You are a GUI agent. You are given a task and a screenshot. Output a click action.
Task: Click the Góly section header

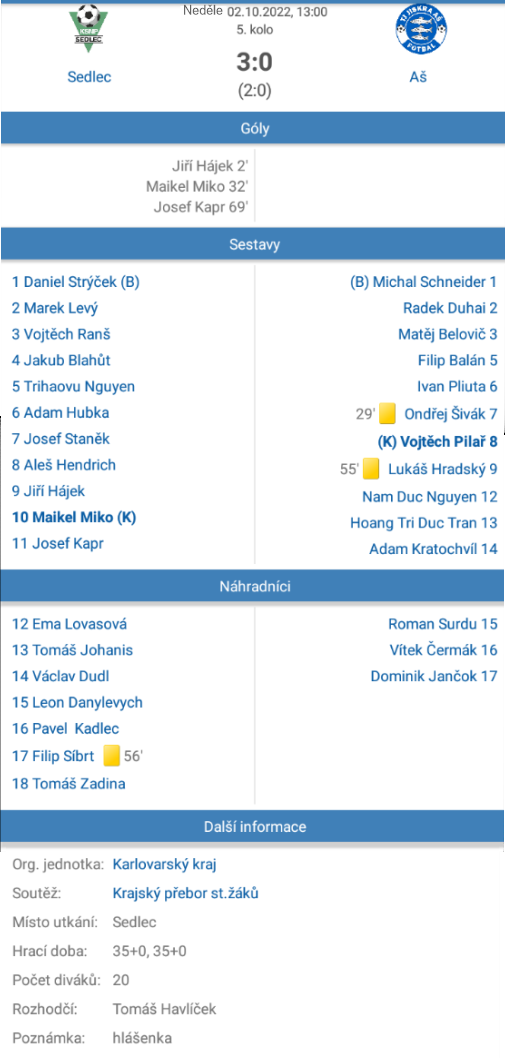pos(252,129)
